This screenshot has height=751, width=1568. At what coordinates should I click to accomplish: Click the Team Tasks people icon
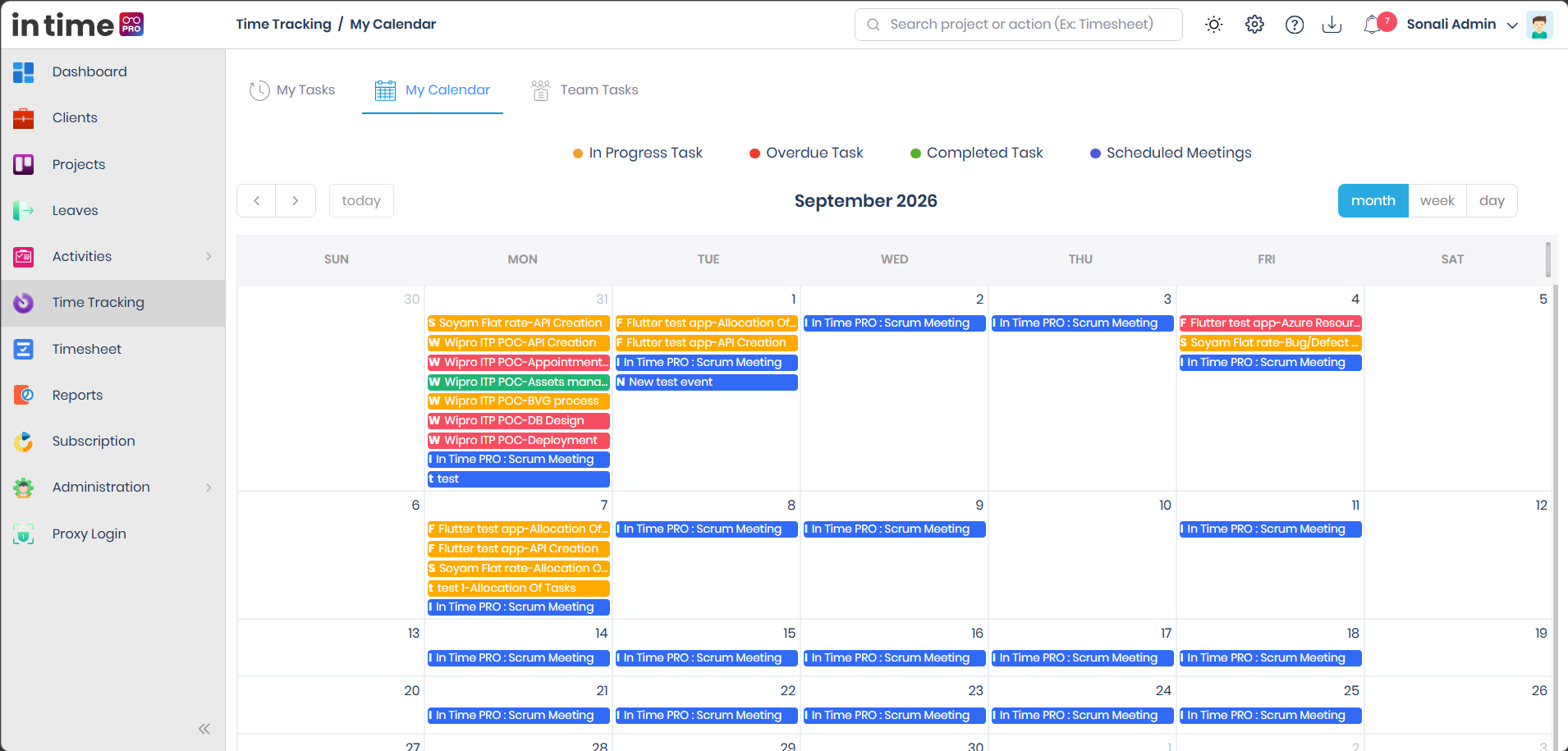(540, 90)
